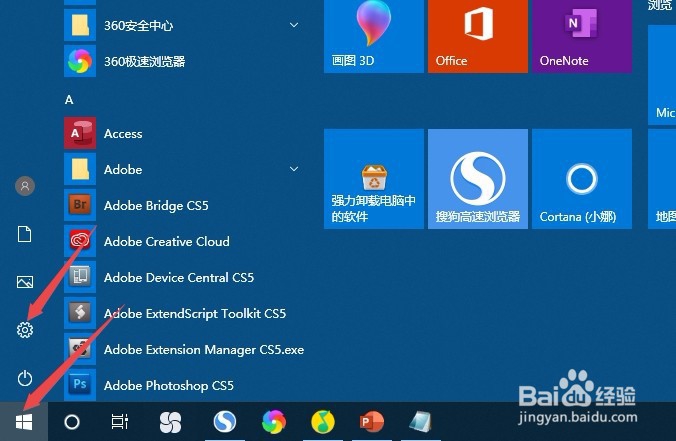The width and height of the screenshot is (676, 441).
Task: Click the Adobe Bridge CS5 Br icon
Action: click(80, 205)
